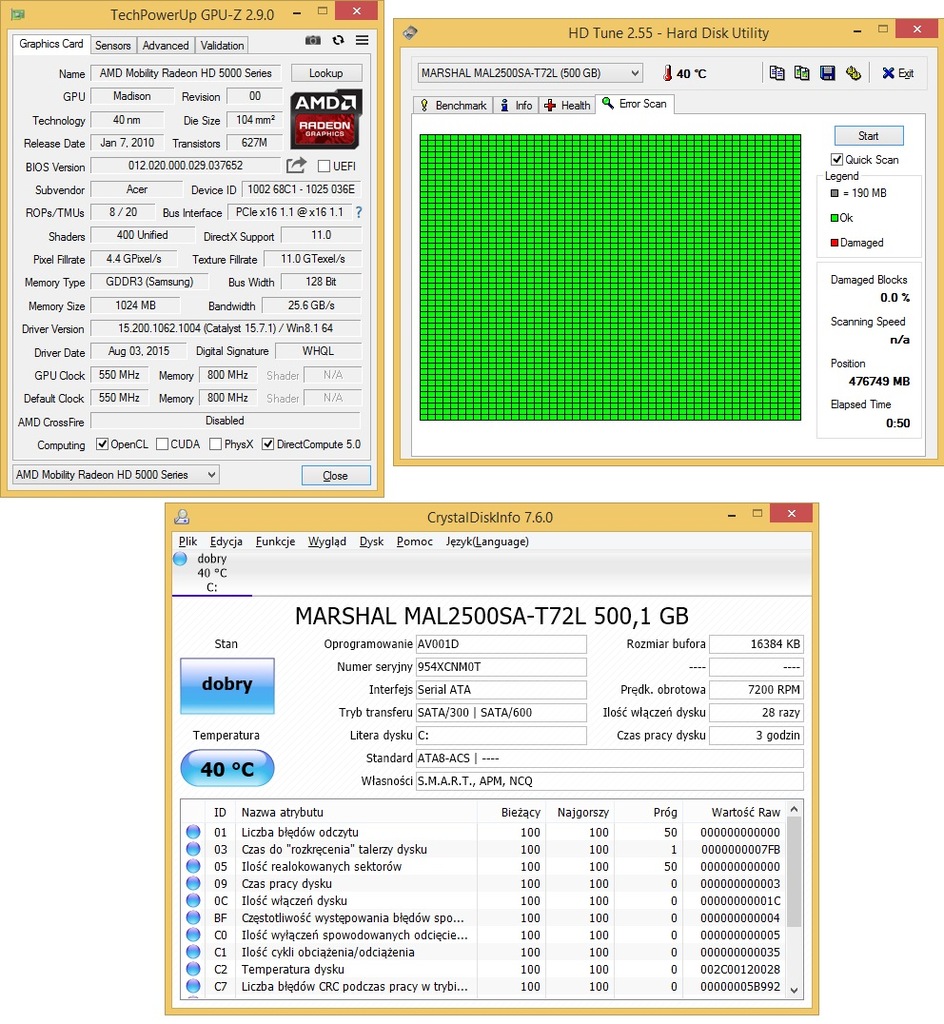Click the gray 190 MB legend swatch
The width and height of the screenshot is (944, 1024).
point(834,193)
